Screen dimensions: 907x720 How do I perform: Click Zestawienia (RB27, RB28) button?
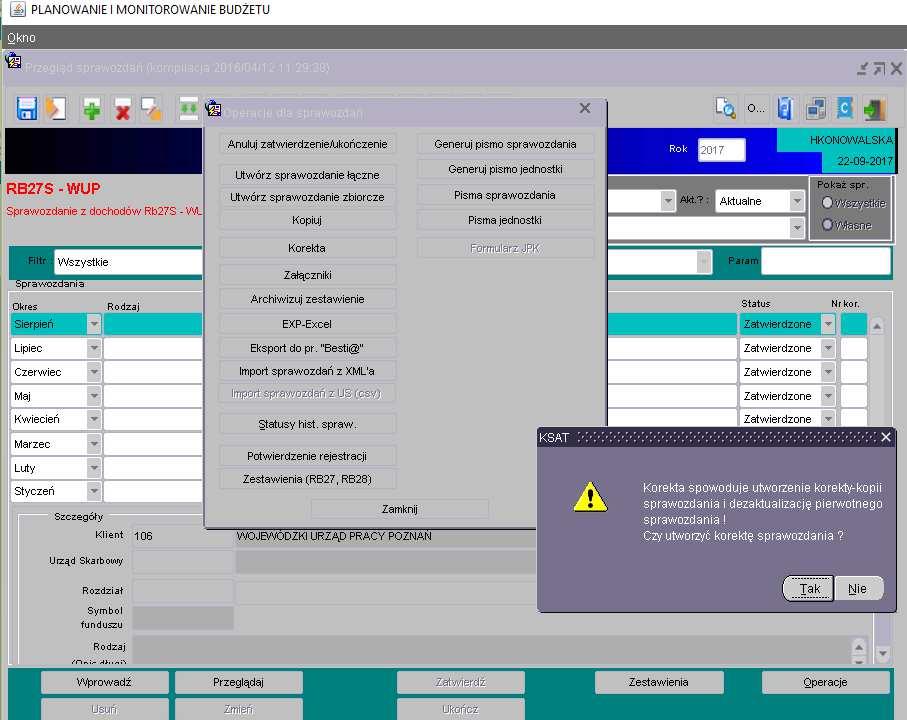(x=307, y=479)
